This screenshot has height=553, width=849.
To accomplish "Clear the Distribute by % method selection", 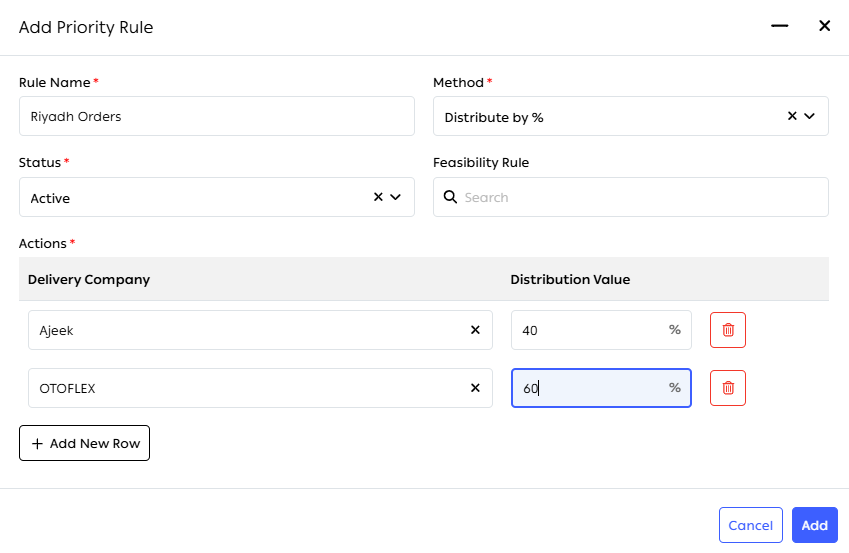I will click(x=792, y=116).
